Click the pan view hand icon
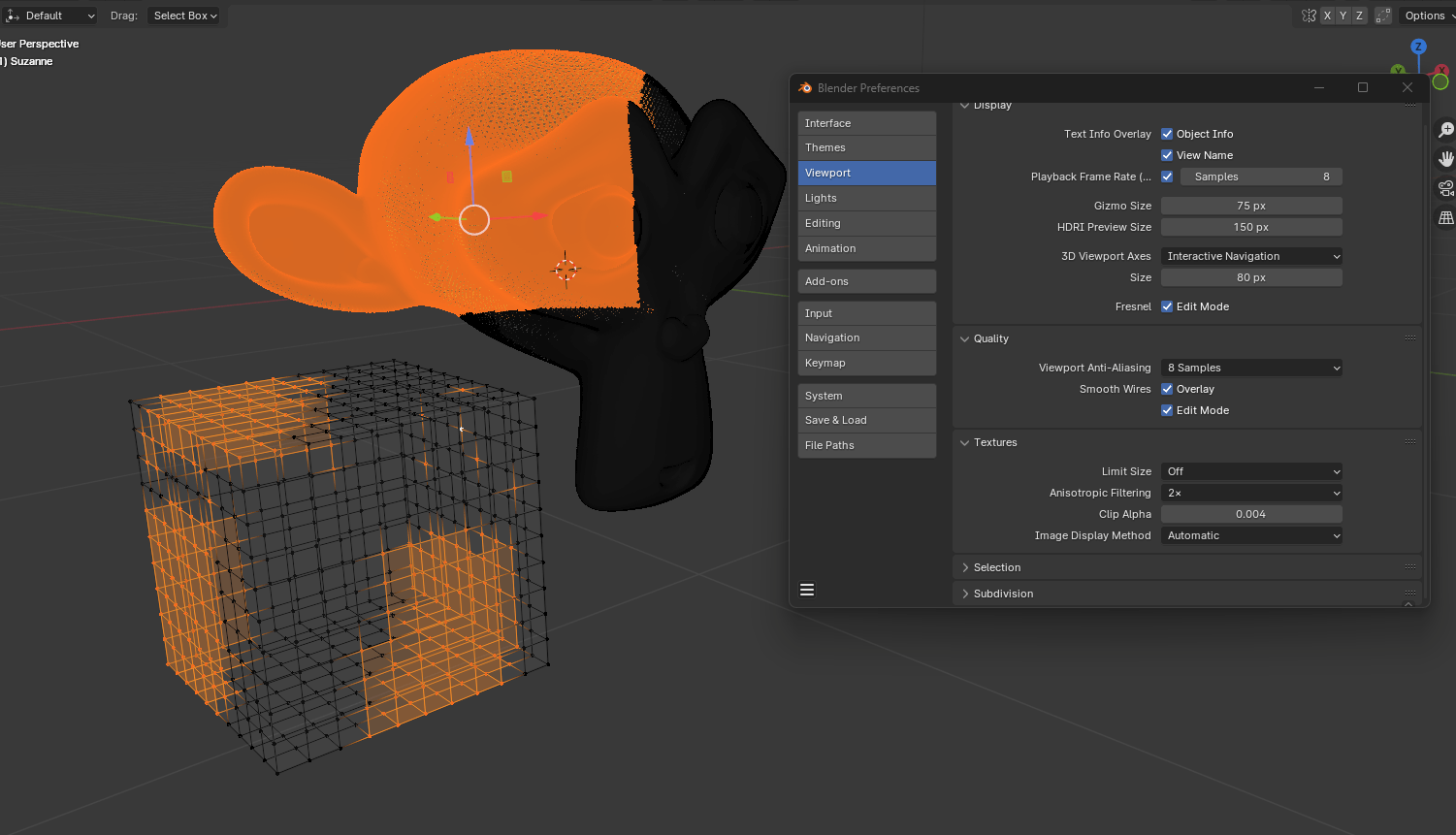1456x835 pixels. (x=1446, y=159)
